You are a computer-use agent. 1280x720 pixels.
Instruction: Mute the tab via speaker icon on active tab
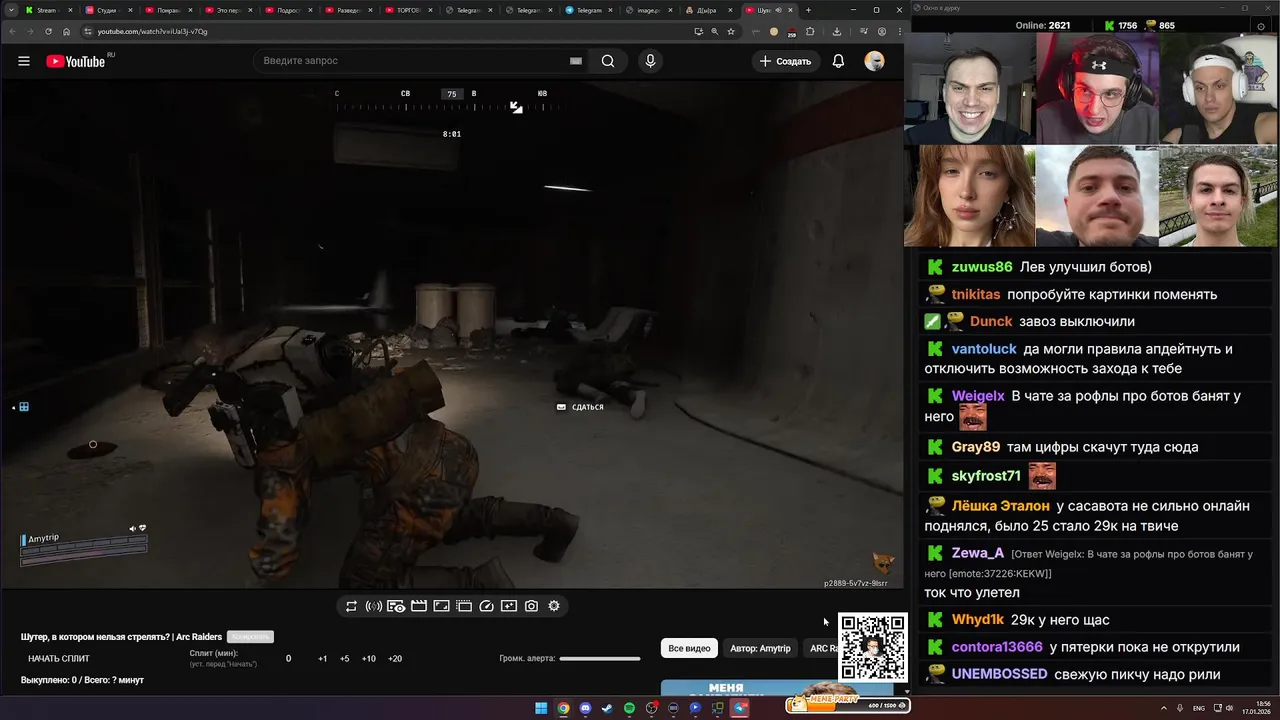coord(778,10)
